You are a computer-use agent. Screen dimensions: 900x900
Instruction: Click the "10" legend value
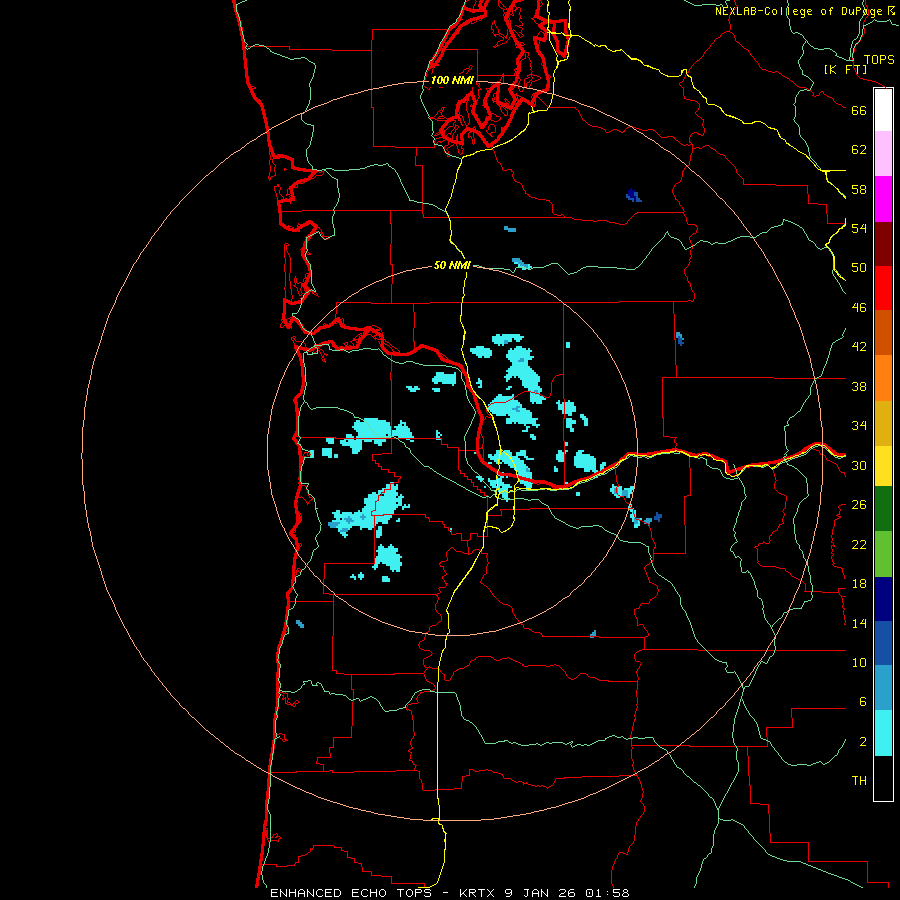coord(859,663)
